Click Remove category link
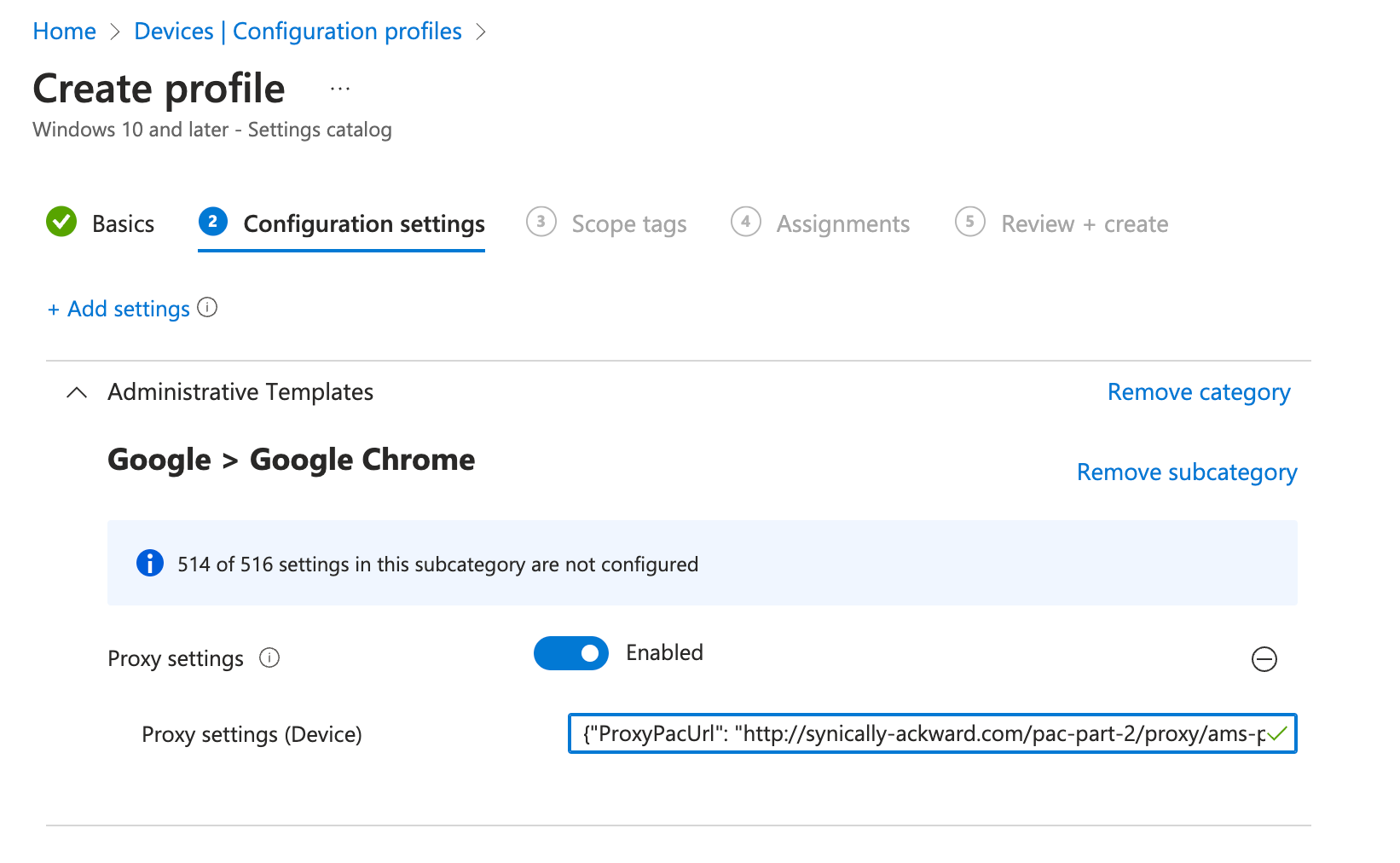Image resolution: width=1400 pixels, height=863 pixels. (x=1198, y=392)
